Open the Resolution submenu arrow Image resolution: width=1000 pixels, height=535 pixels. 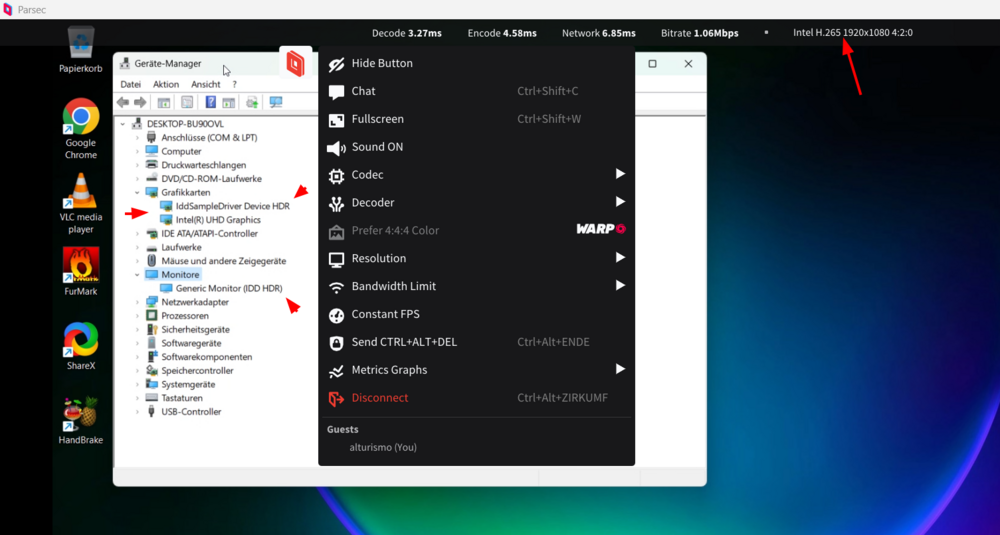coord(620,258)
